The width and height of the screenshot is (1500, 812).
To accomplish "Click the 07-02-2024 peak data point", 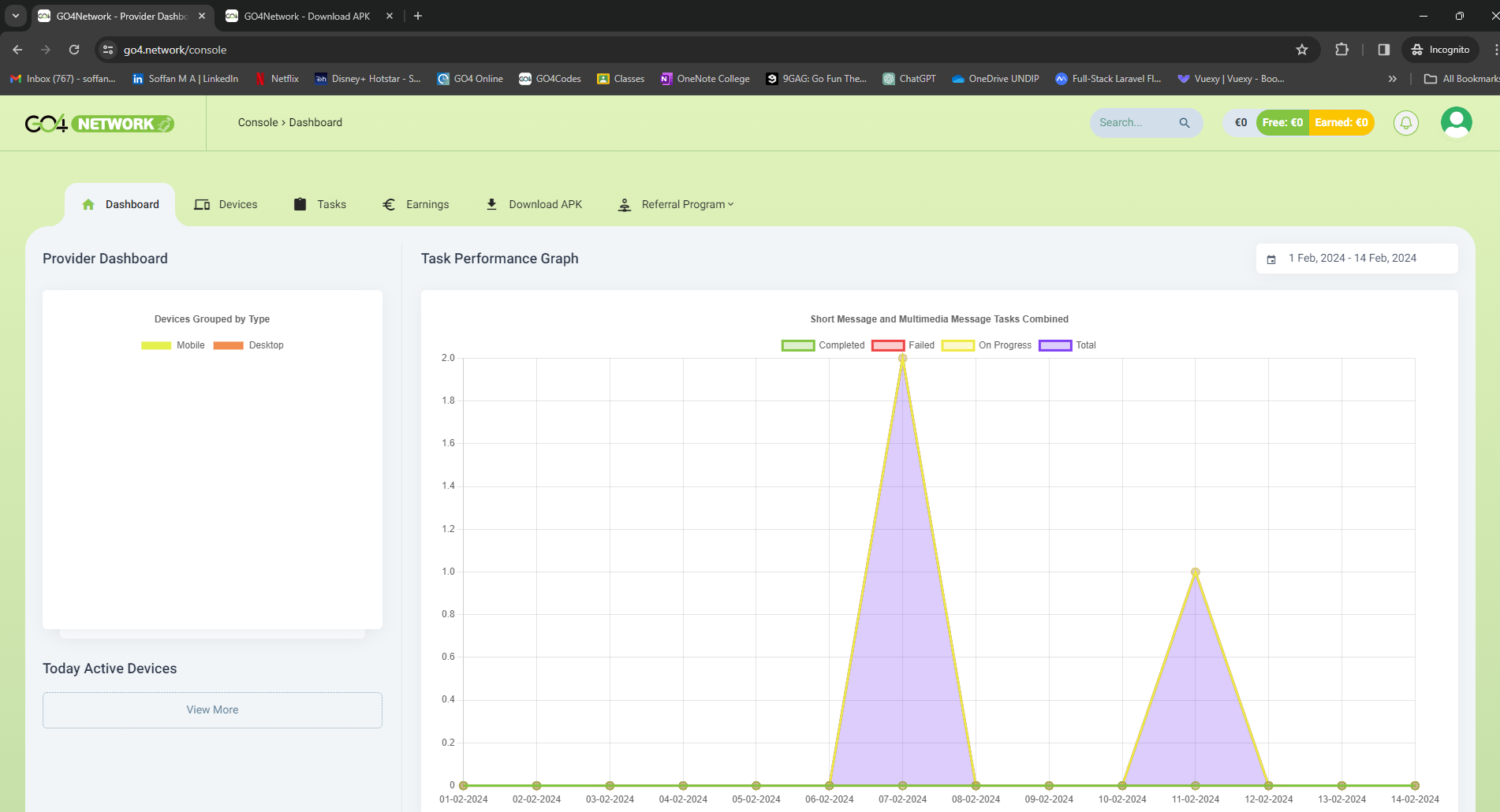I will [x=902, y=359].
